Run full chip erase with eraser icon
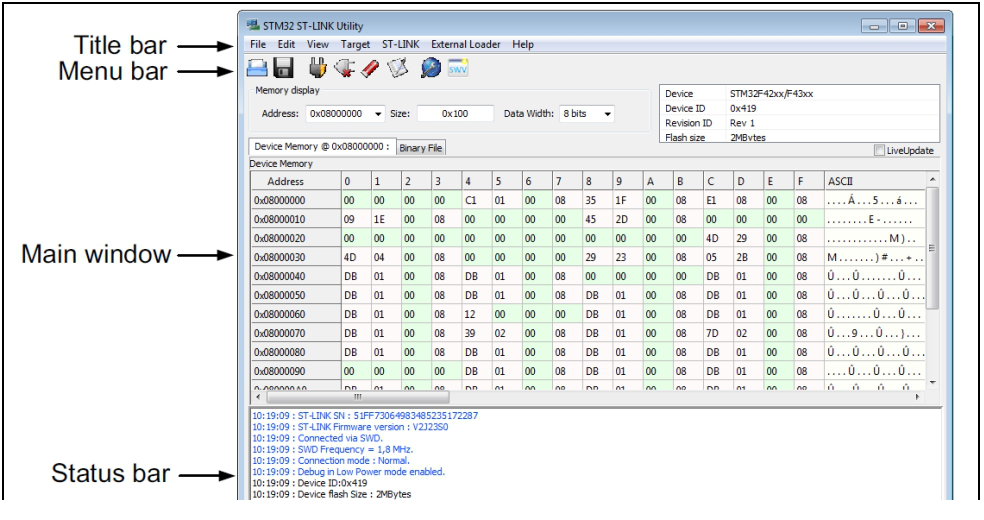The width and height of the screenshot is (984, 520). tap(370, 68)
